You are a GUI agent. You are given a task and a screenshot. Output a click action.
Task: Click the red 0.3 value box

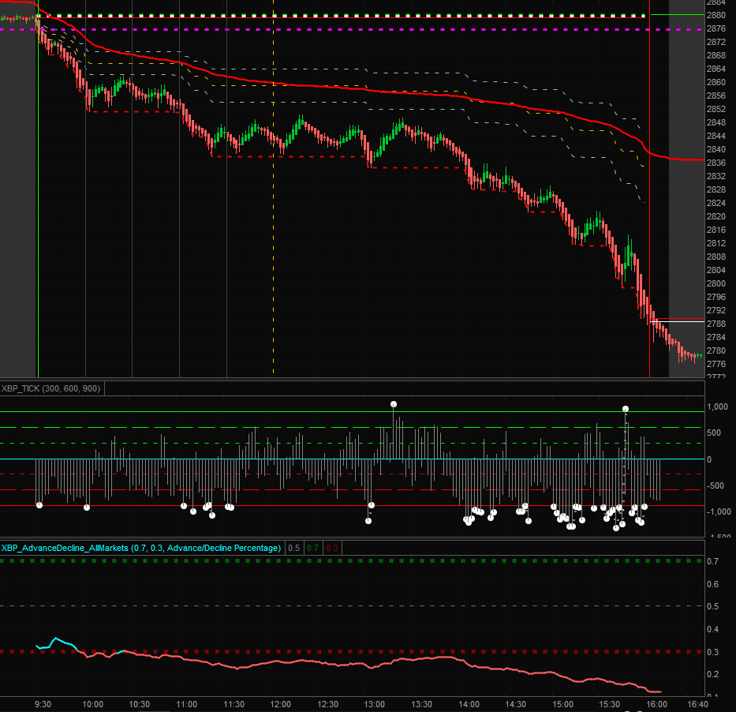click(x=331, y=548)
